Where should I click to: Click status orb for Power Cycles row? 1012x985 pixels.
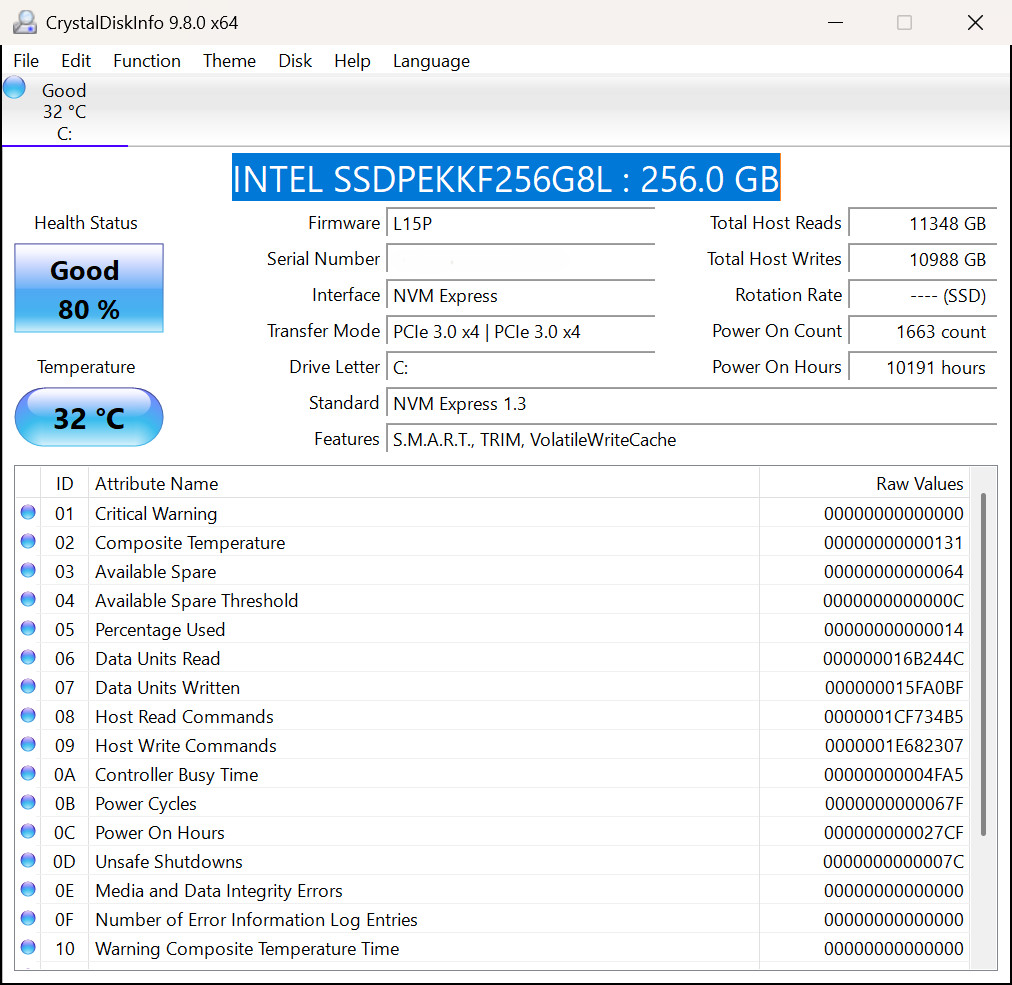[x=28, y=802]
